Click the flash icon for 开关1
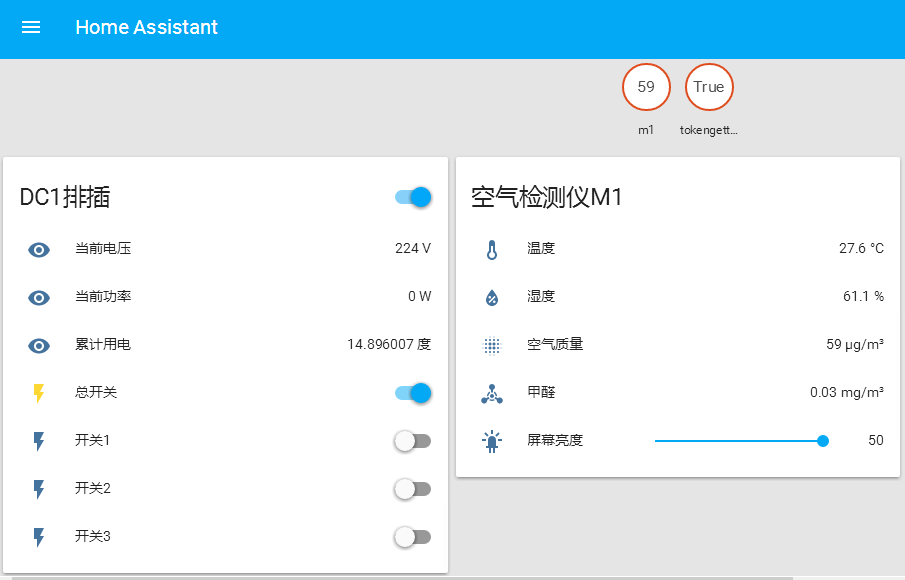 pyautogui.click(x=39, y=441)
